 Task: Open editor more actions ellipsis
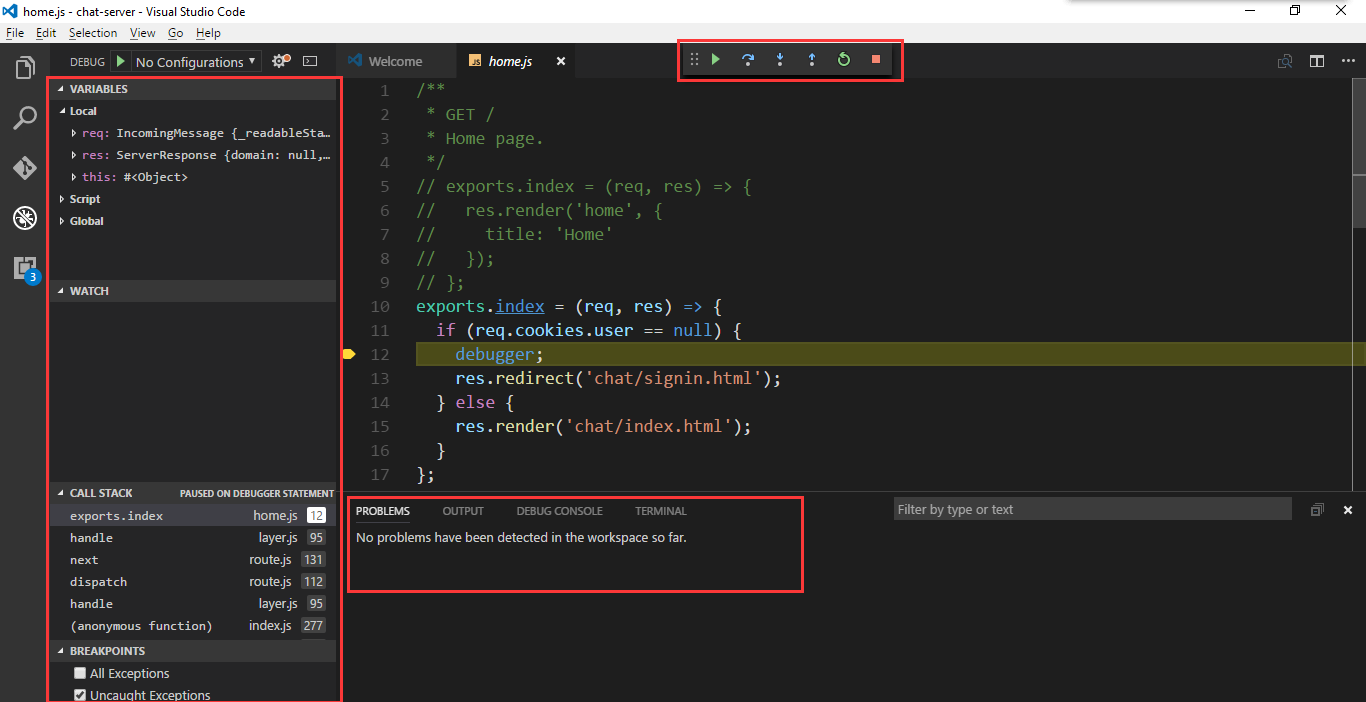(x=1347, y=61)
